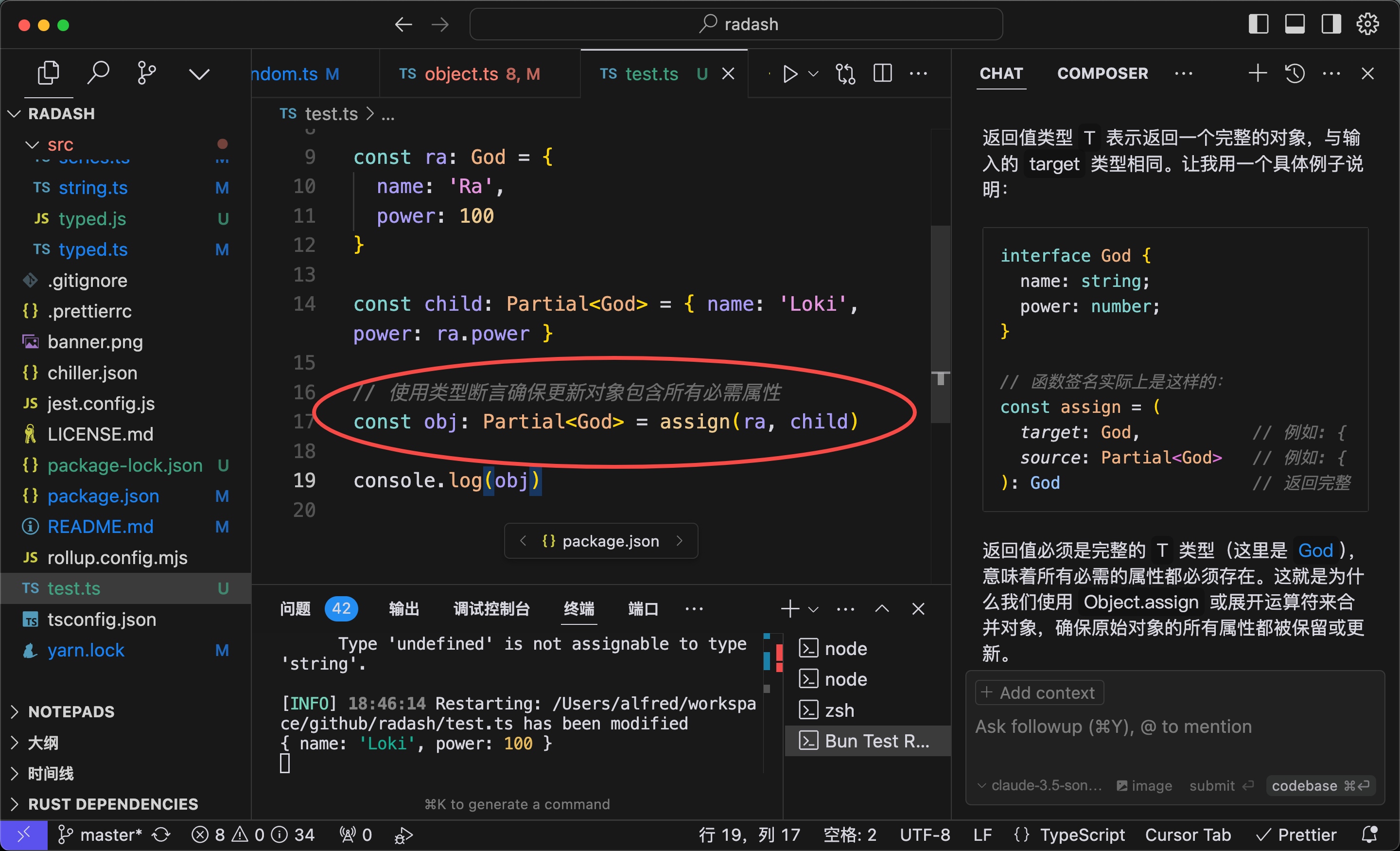Click the Add context button
1400x851 pixels.
[x=1039, y=692]
